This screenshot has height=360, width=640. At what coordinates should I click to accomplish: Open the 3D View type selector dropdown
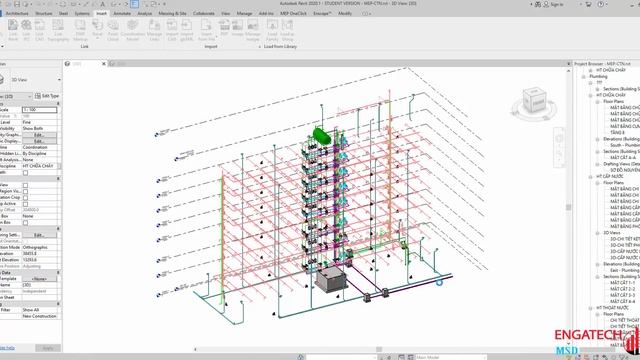pyautogui.click(x=60, y=80)
